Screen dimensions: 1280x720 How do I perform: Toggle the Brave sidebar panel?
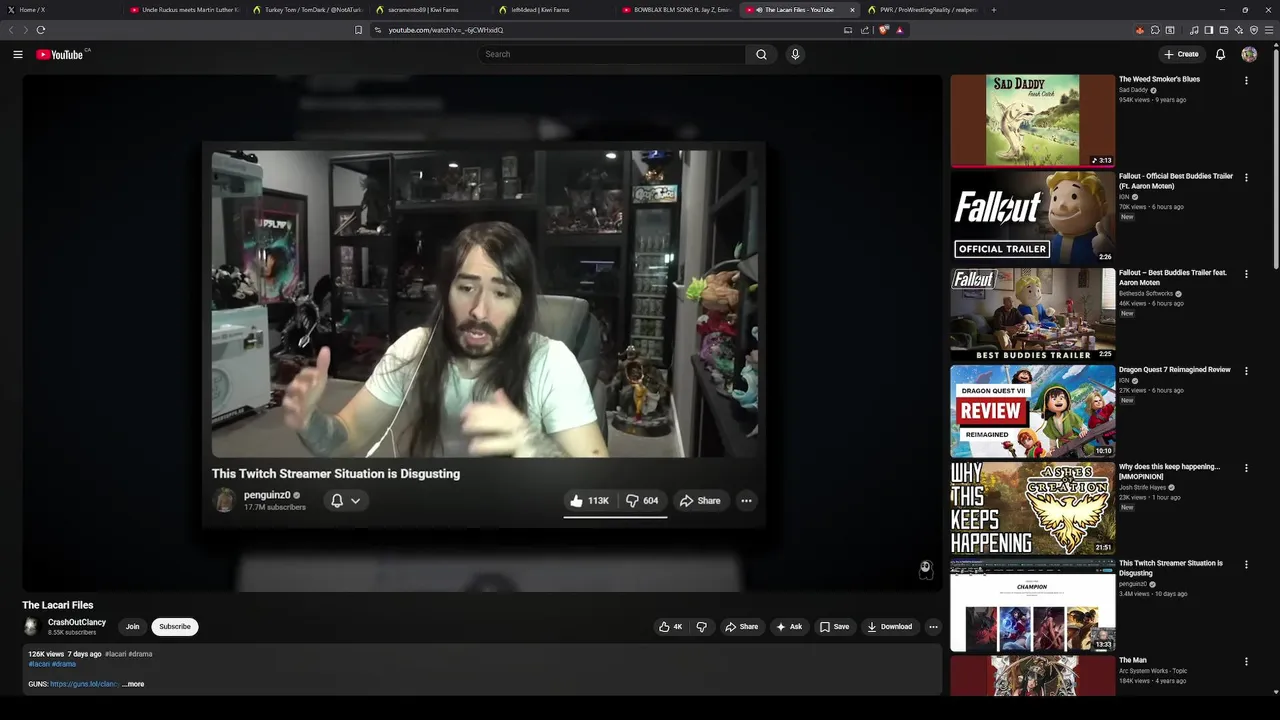coord(1209,30)
